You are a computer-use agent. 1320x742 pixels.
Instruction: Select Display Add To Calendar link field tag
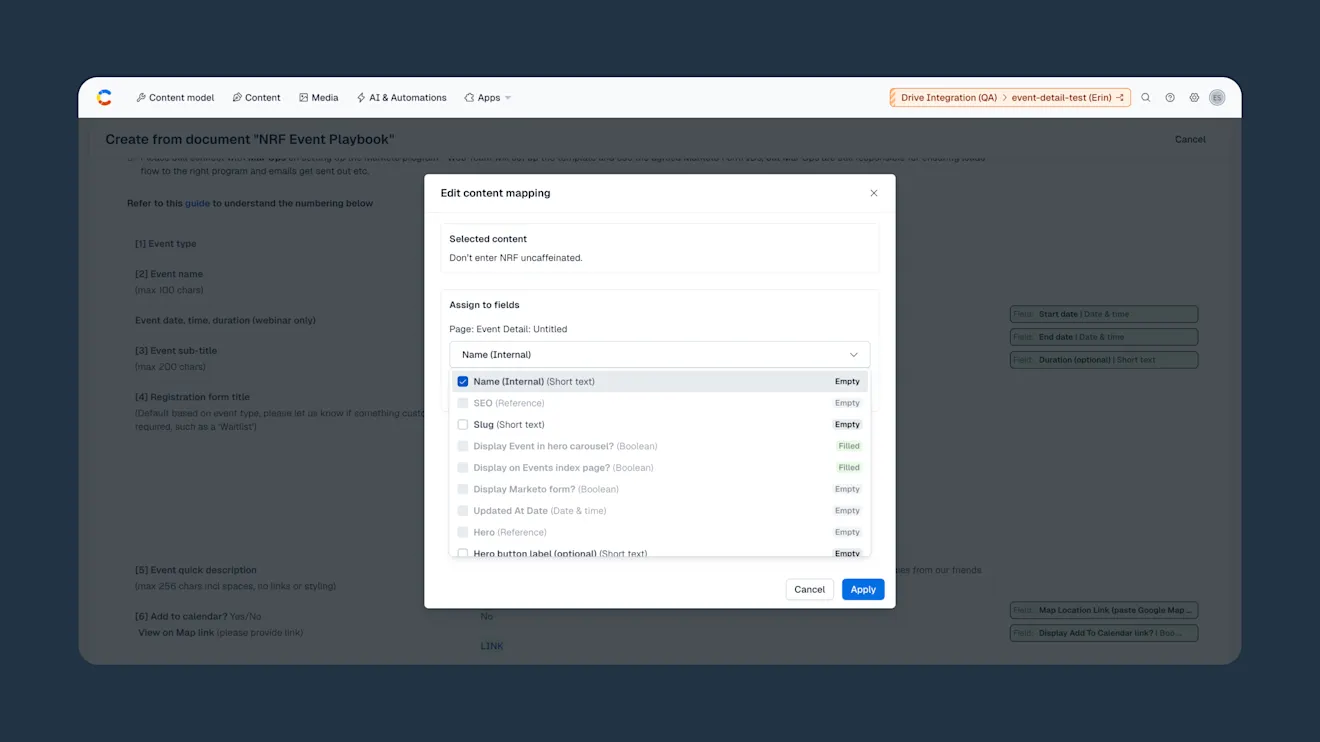[1104, 633]
